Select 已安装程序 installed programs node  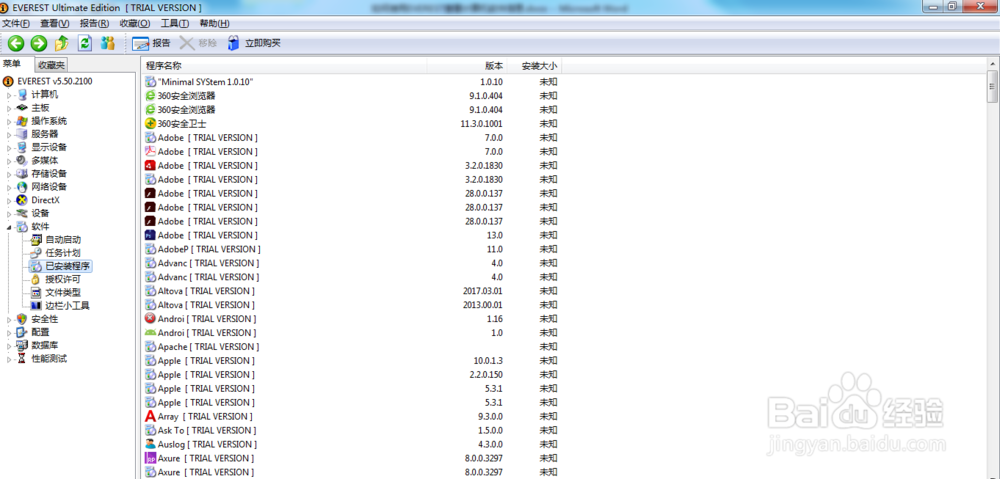point(61,266)
